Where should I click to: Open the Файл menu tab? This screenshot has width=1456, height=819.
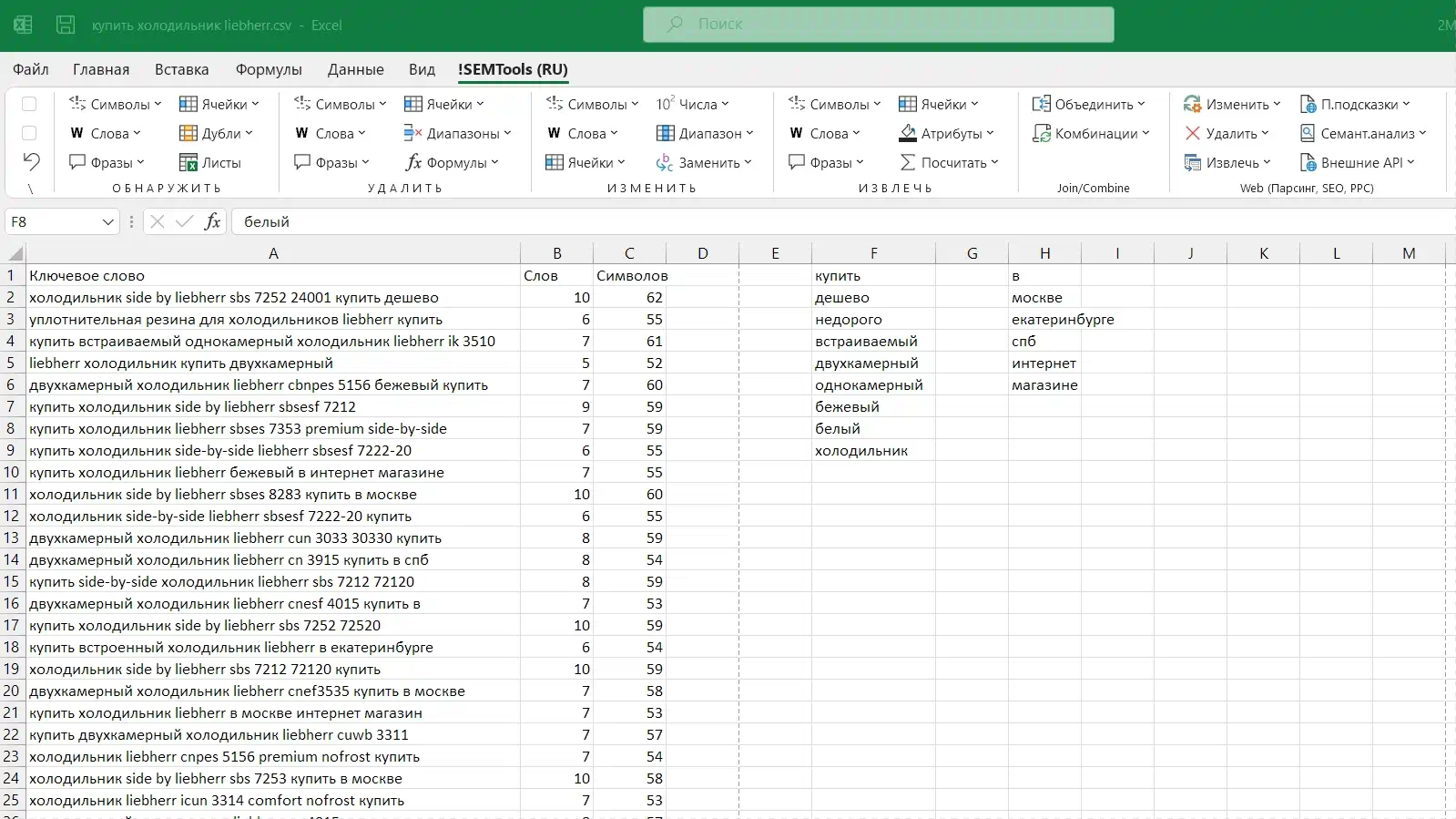(31, 69)
